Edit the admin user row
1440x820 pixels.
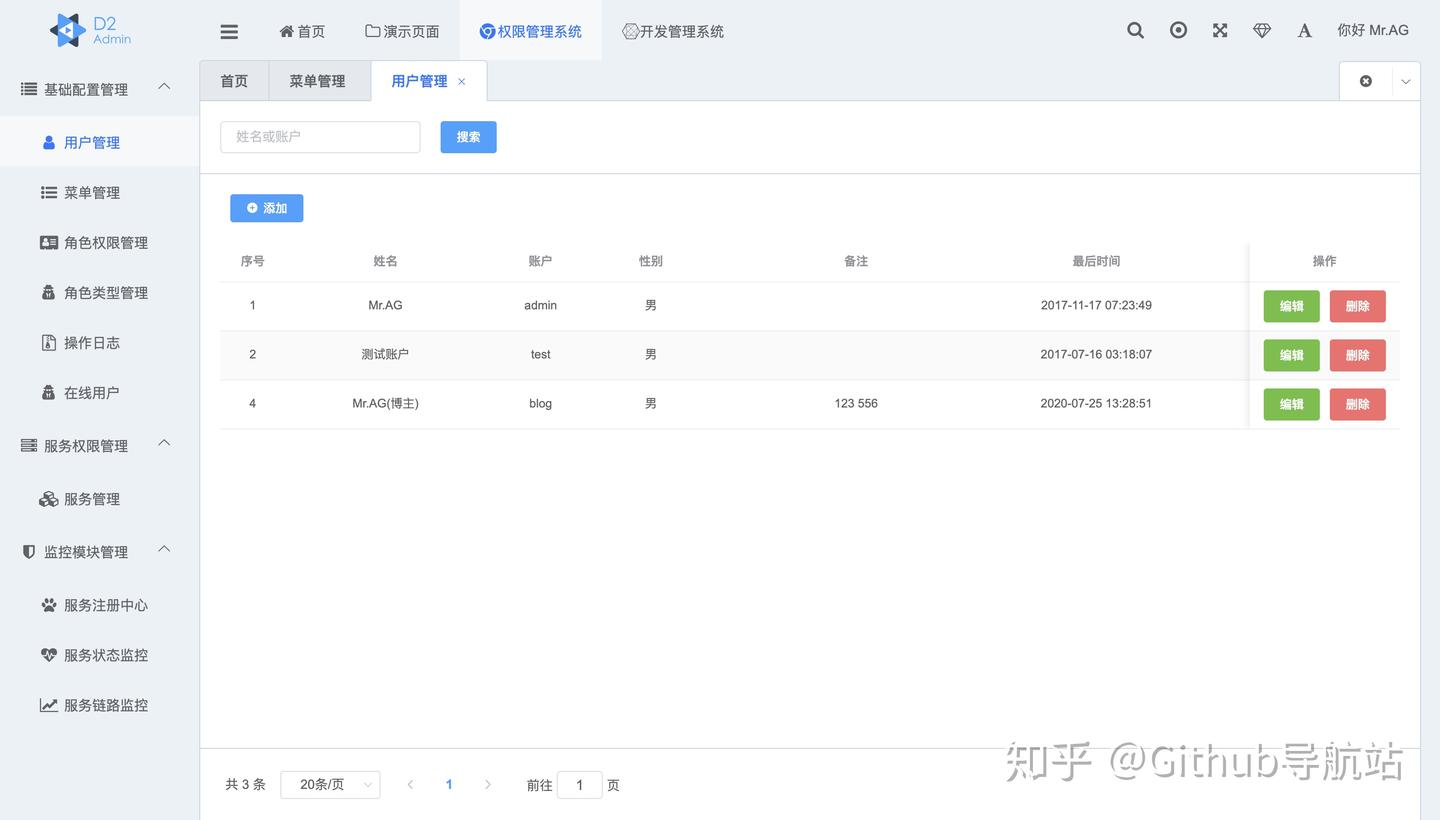pyautogui.click(x=1291, y=306)
